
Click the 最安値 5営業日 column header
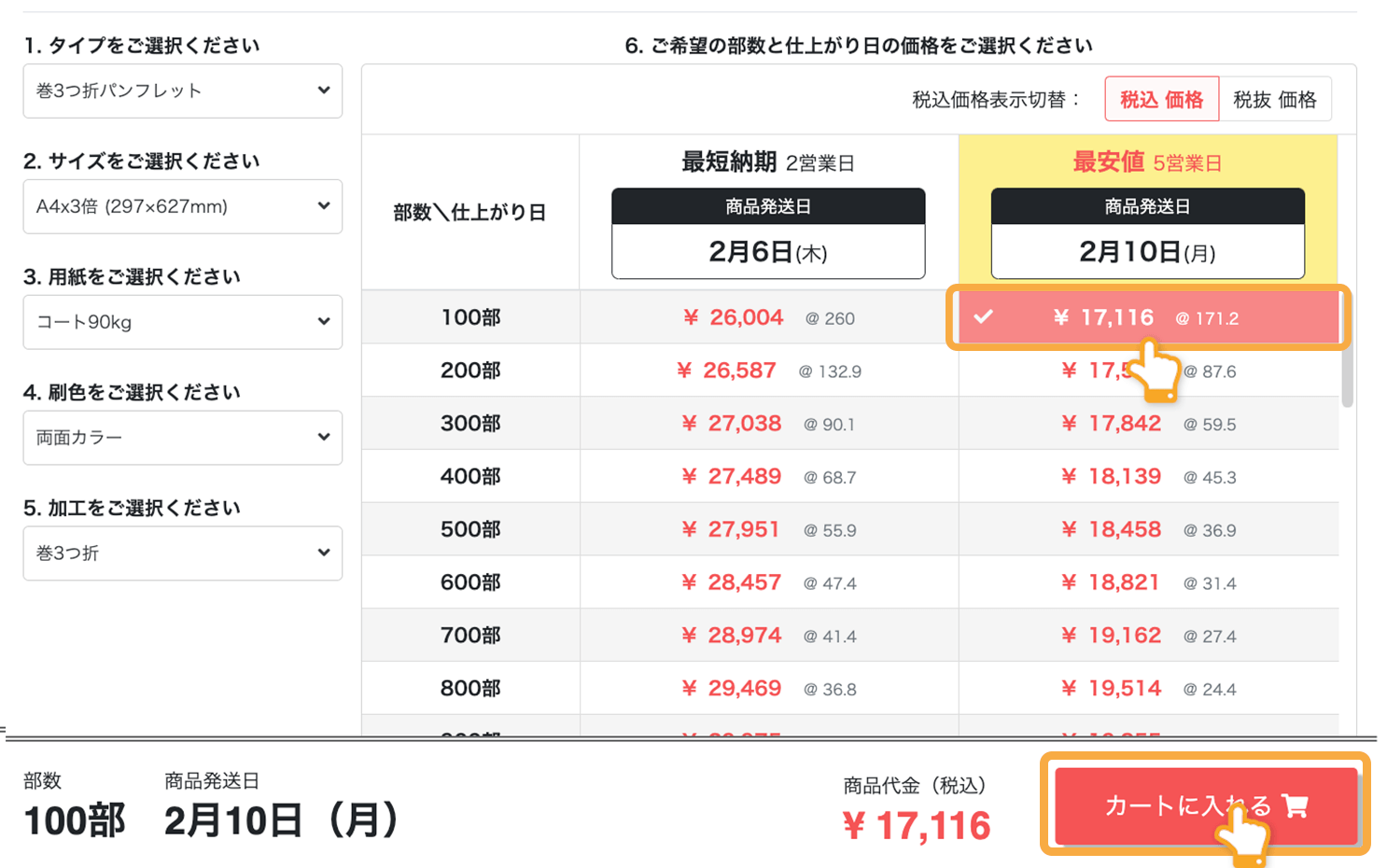click(x=1146, y=161)
